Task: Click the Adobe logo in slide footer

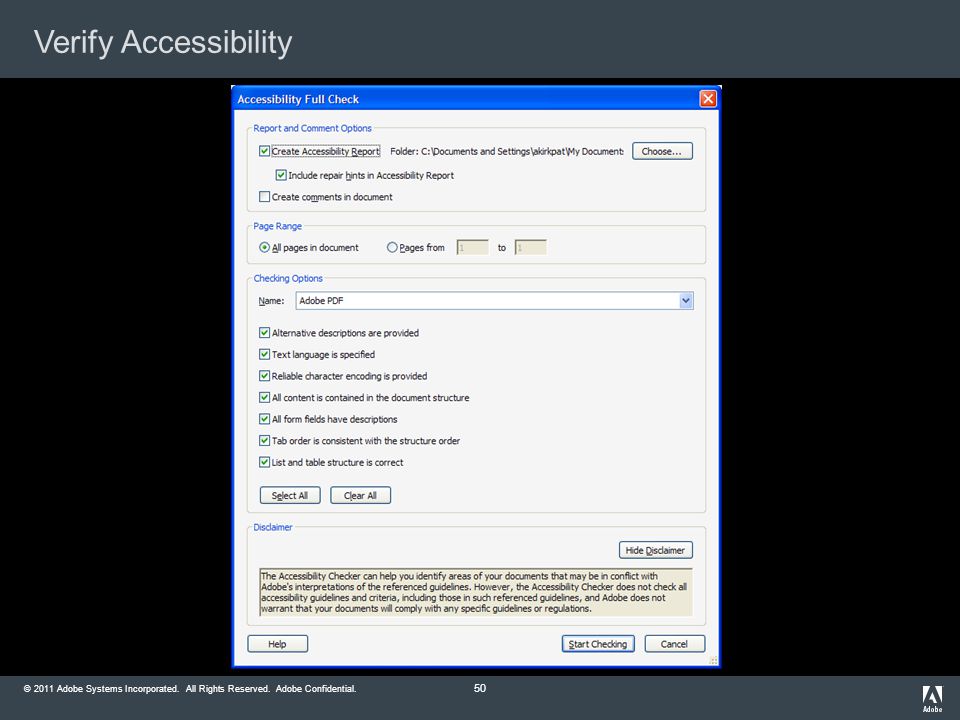Action: [x=932, y=699]
